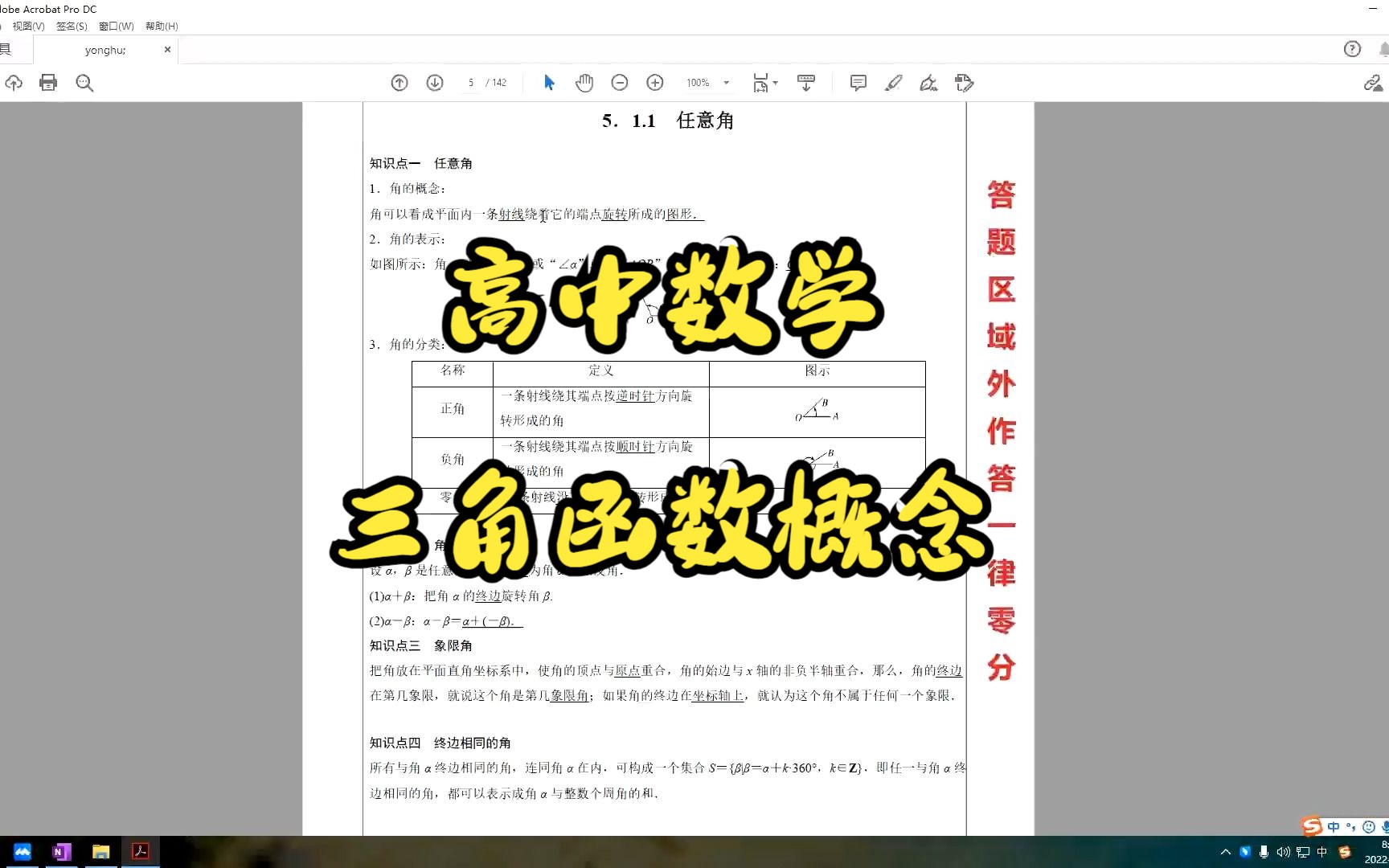Click the Print document icon
Image resolution: width=1389 pixels, height=868 pixels.
[48, 83]
